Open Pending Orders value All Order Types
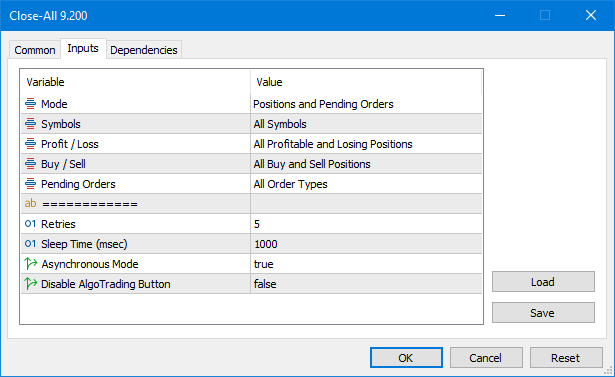615x377 pixels. 366,184
